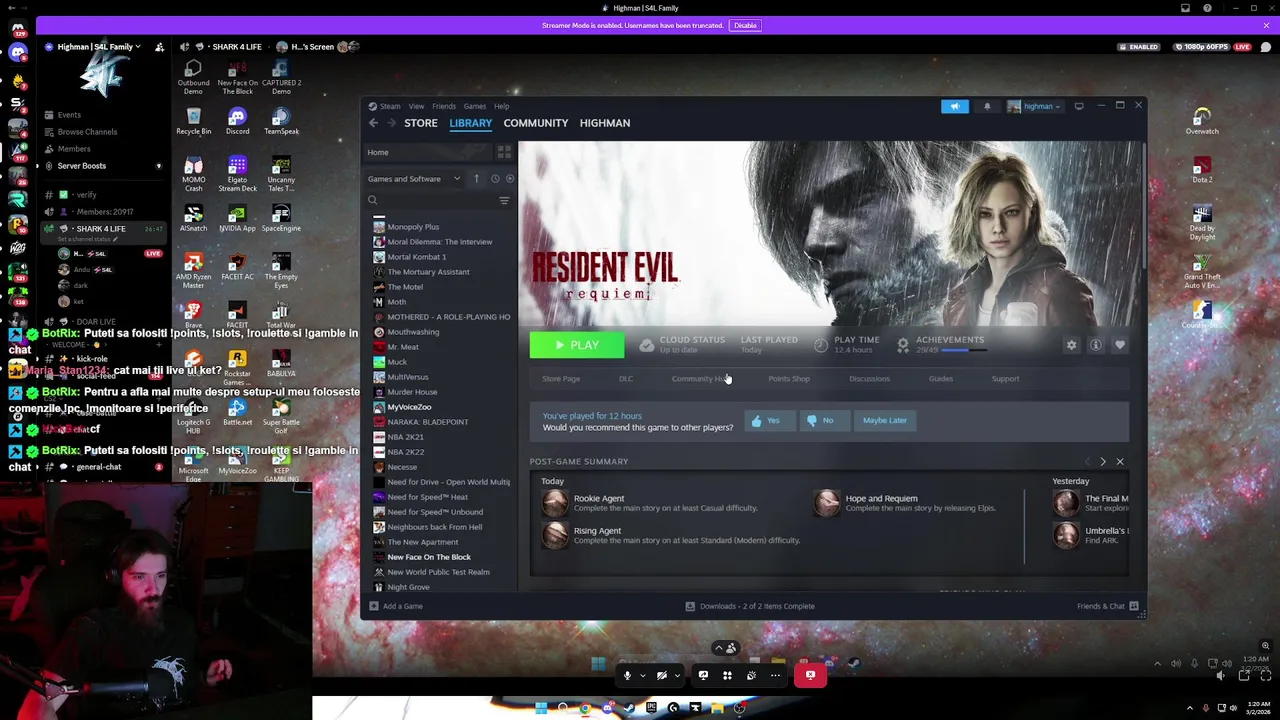Screen dimensions: 1280x720
Task: Sort library with up arrow icon
Action: (476, 179)
